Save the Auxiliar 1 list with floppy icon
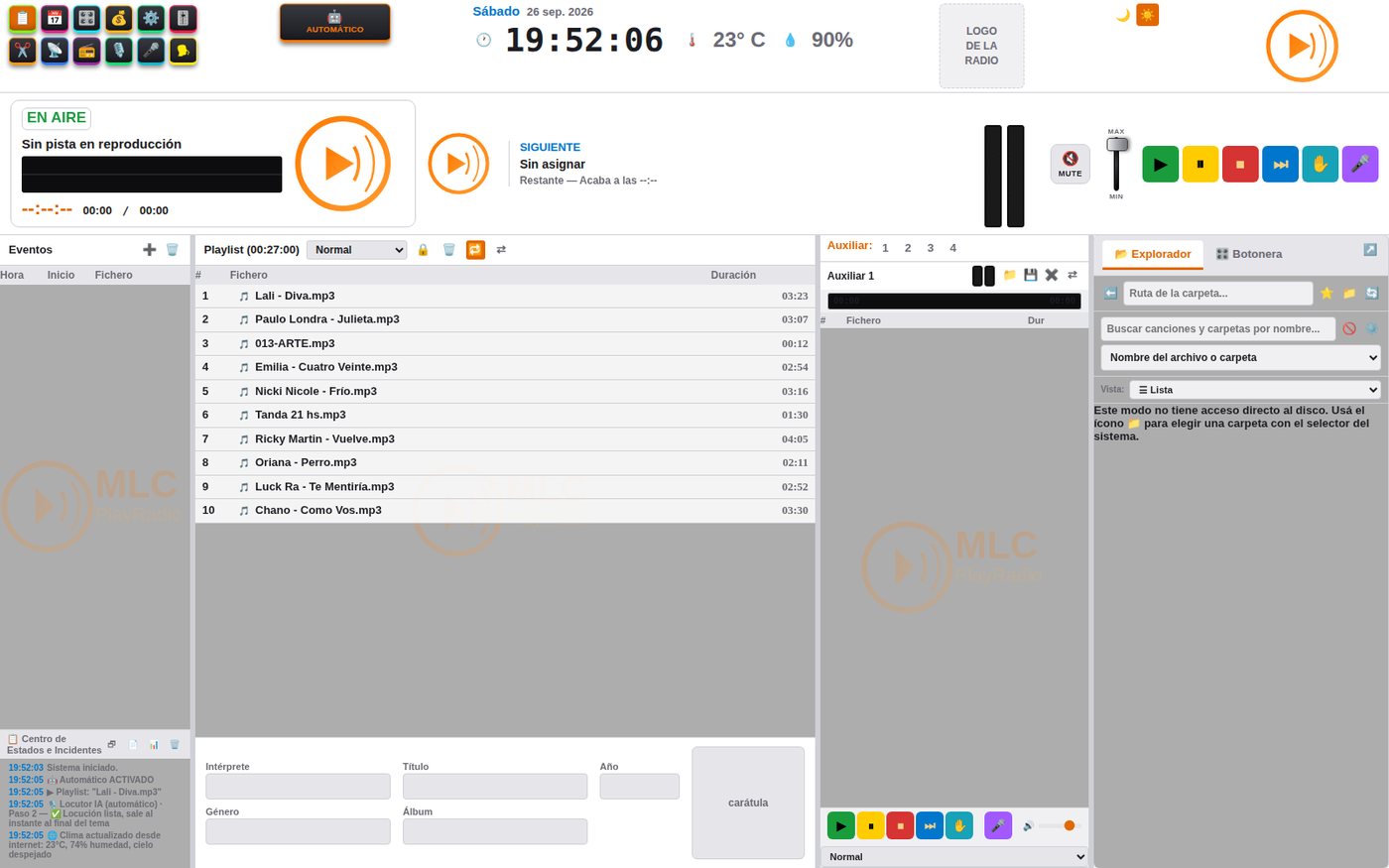The width and height of the screenshot is (1389, 868). pyautogui.click(x=1031, y=275)
